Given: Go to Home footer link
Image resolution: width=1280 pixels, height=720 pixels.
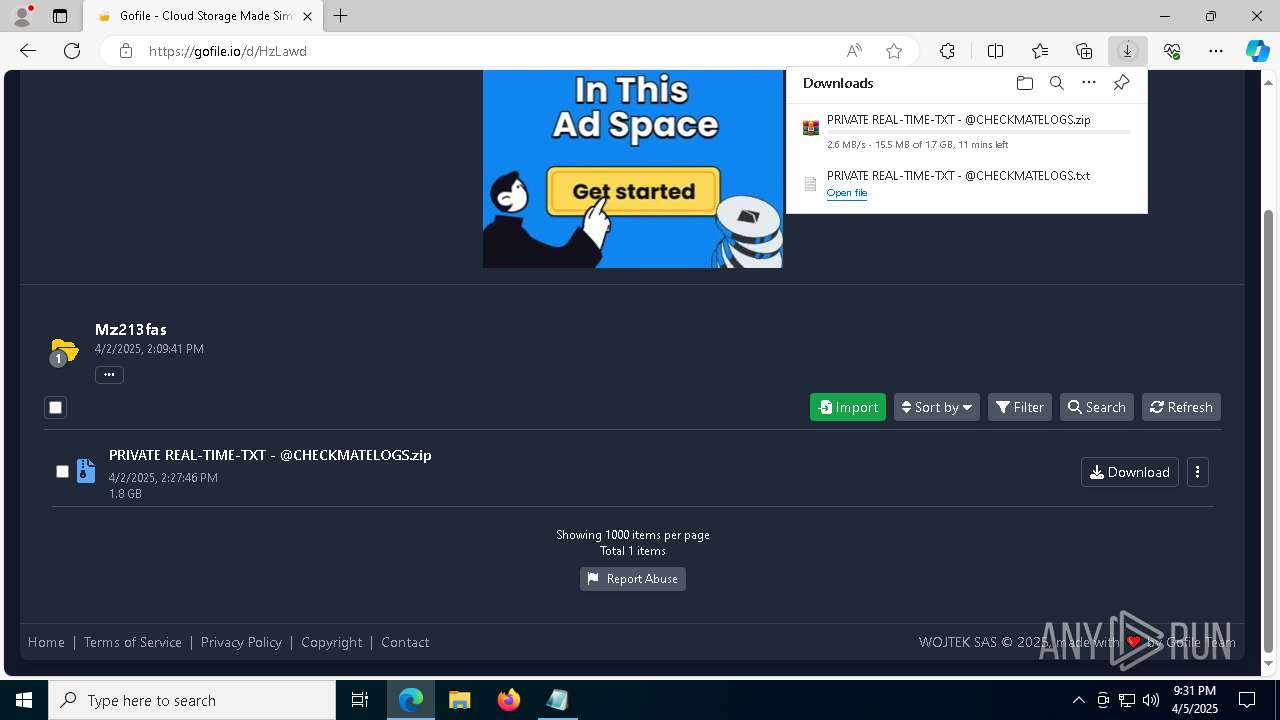Looking at the screenshot, I should 46,642.
